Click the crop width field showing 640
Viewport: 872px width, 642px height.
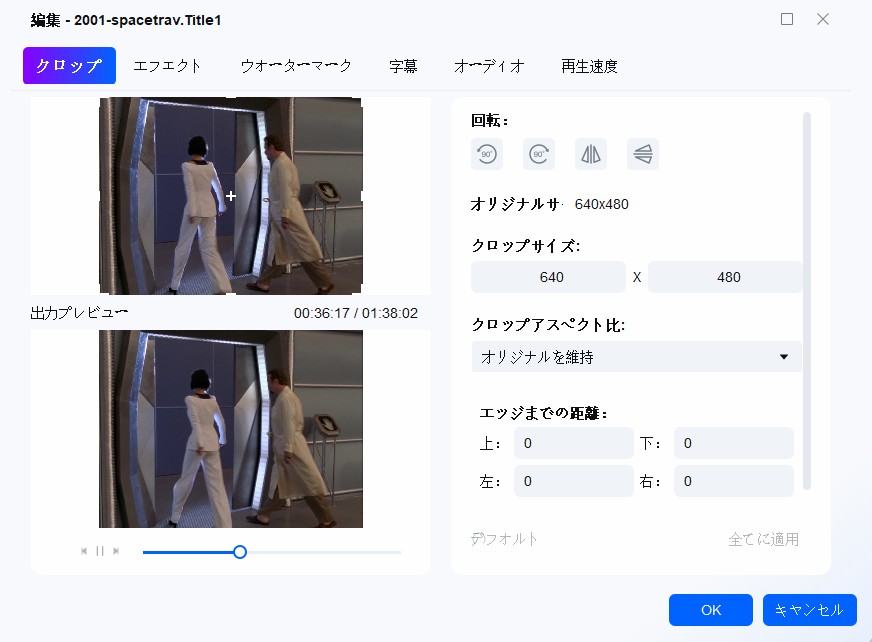(548, 277)
